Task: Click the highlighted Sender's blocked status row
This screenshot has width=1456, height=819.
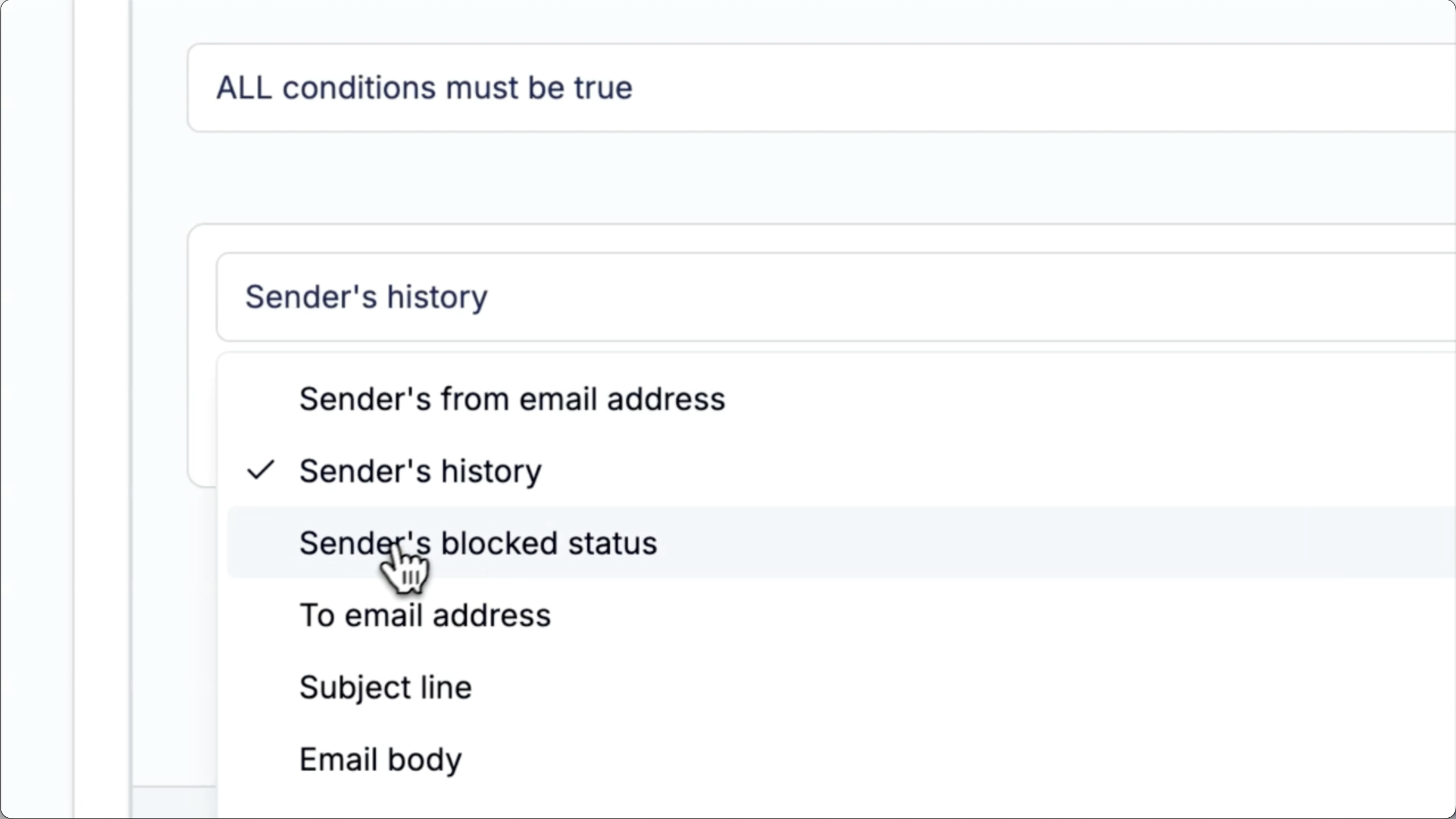Action: tap(796, 543)
